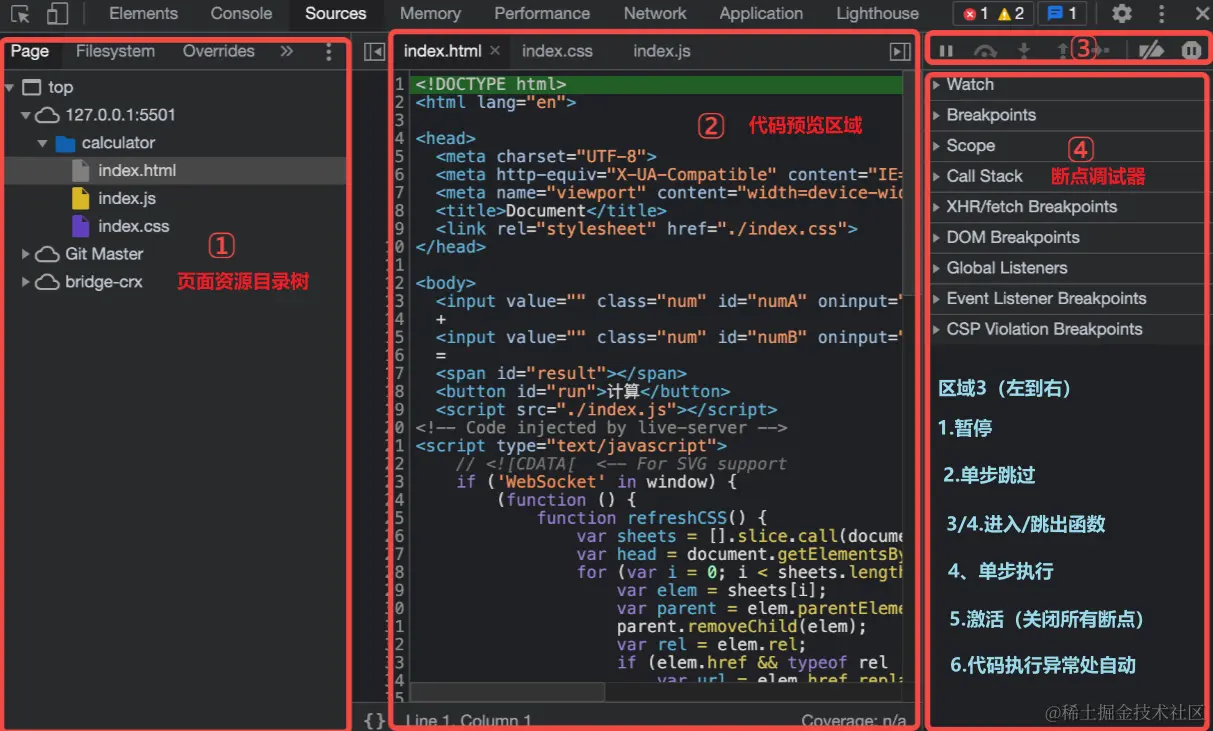The image size is (1213, 731).
Task: Click the title Document code line
Action: coord(551,211)
